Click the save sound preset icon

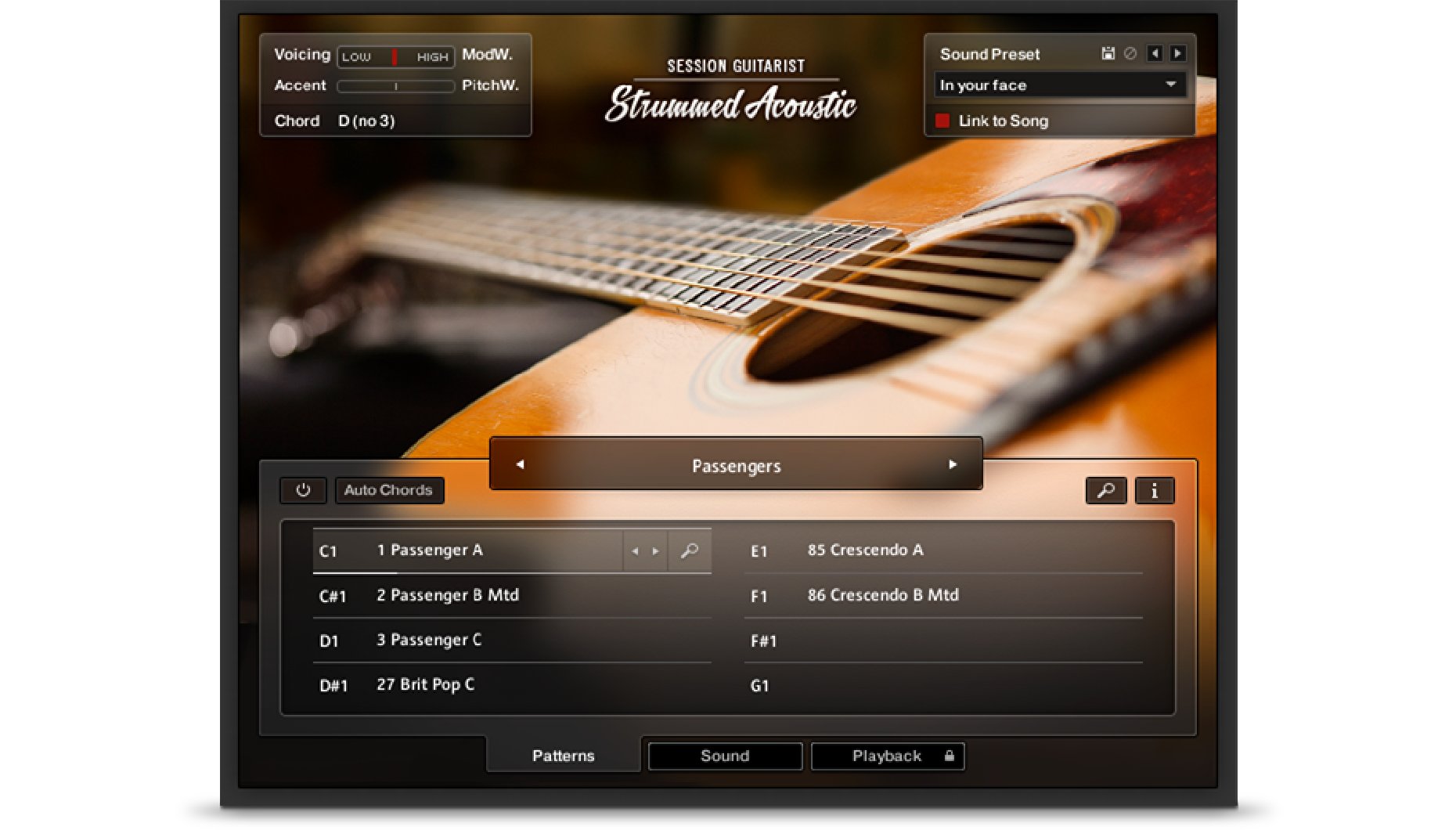pos(1108,53)
